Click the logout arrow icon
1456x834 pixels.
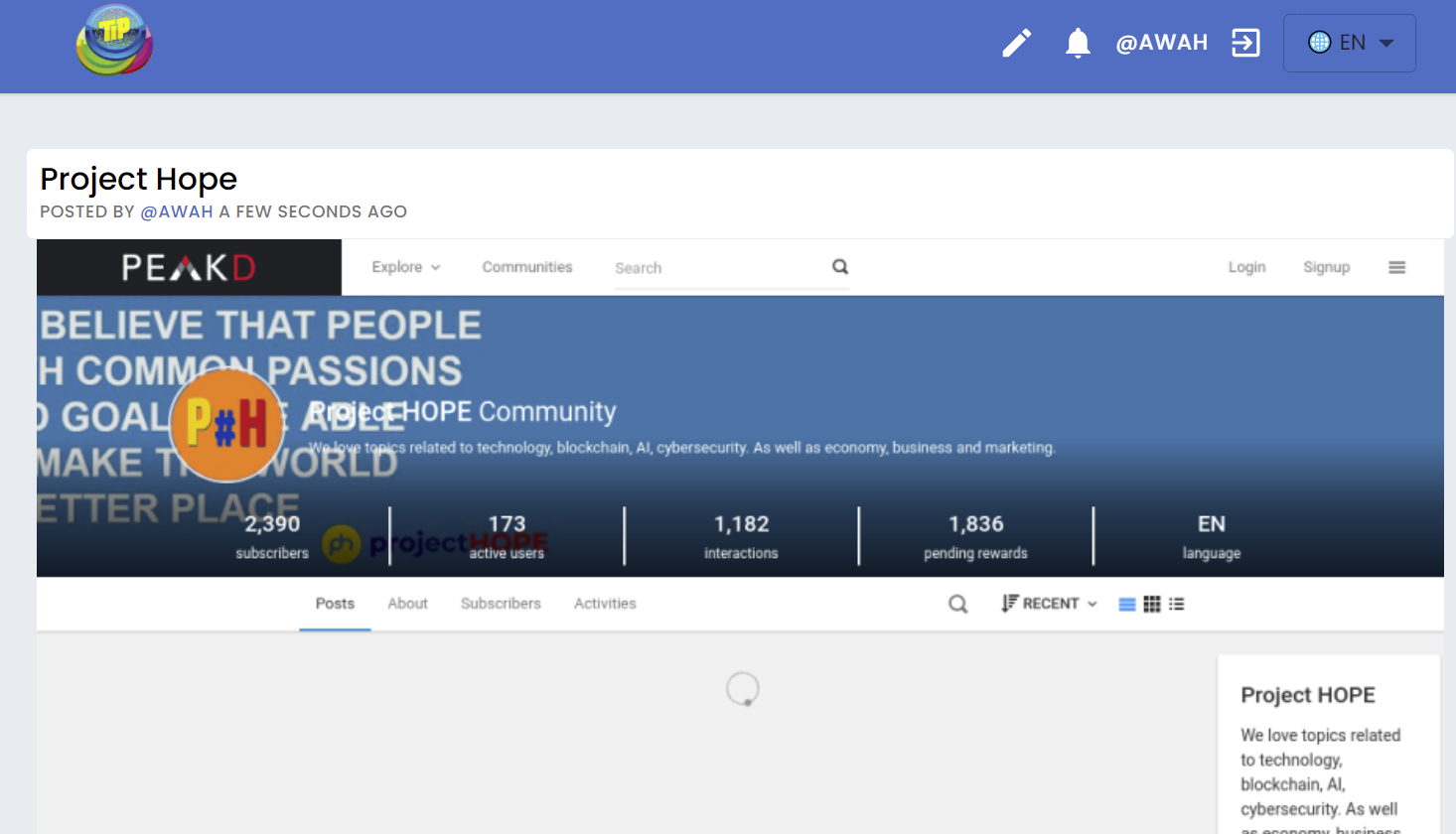click(1245, 43)
